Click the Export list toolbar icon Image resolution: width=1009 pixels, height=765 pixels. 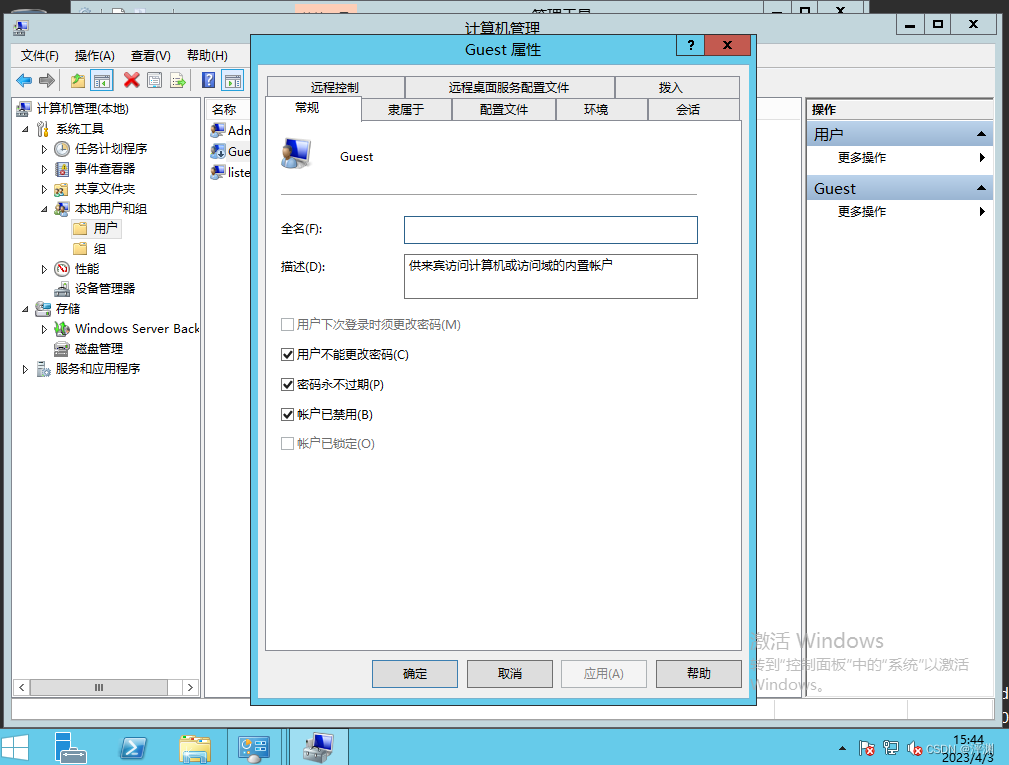click(178, 80)
